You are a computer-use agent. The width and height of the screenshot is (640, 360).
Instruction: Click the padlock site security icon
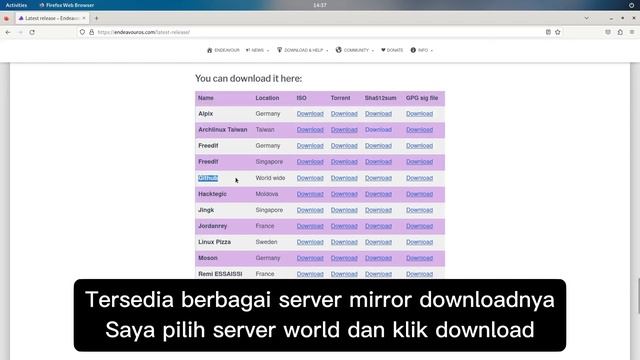tap(91, 32)
